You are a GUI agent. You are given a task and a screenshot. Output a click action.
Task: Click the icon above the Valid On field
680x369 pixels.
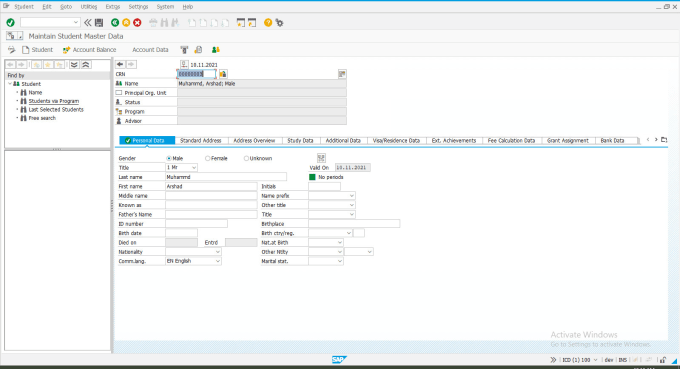click(321, 158)
